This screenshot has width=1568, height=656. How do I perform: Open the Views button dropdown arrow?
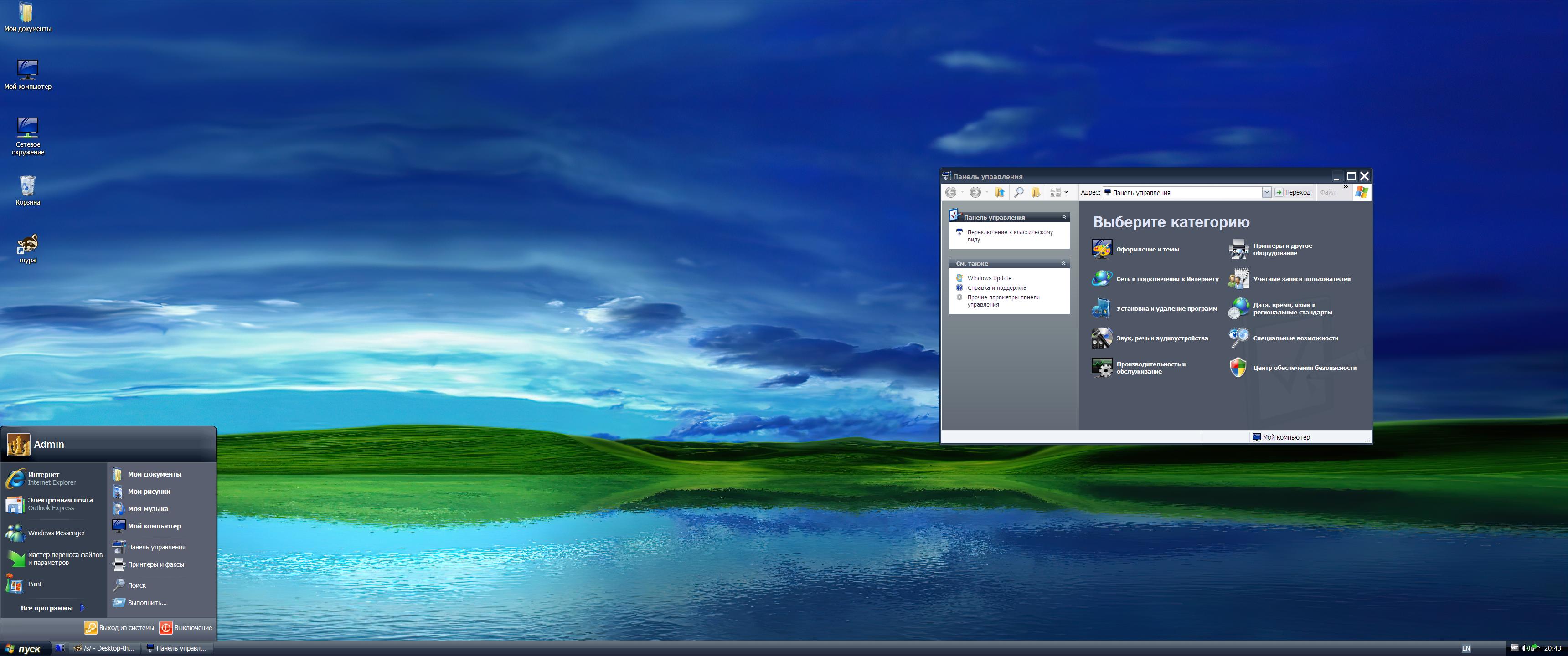1067,192
